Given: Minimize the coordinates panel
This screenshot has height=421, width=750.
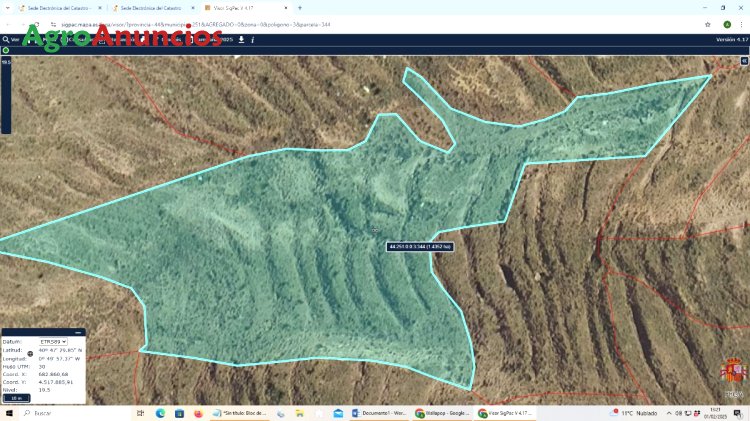Looking at the screenshot, I should click(78, 332).
